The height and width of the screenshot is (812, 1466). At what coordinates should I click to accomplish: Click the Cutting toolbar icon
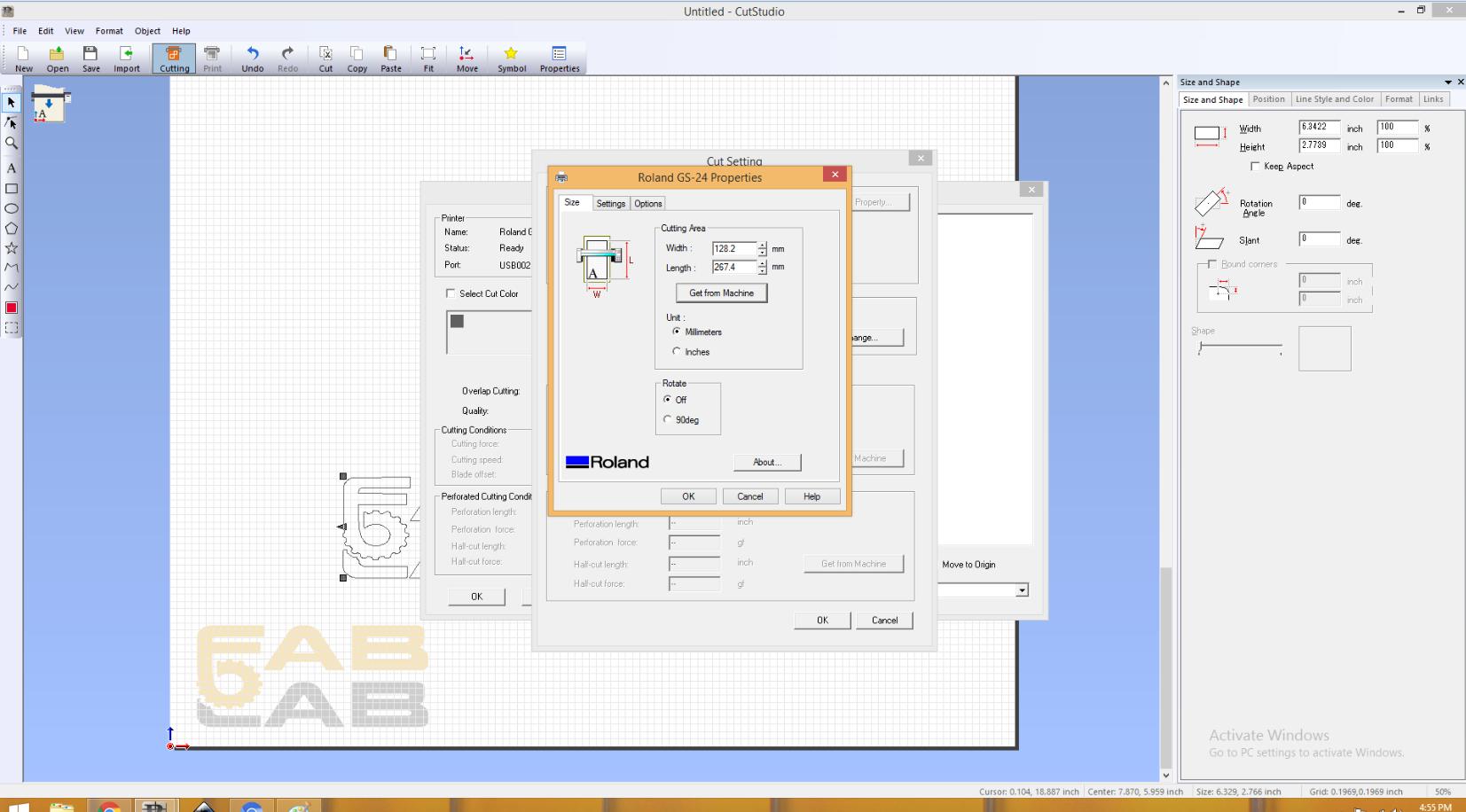(174, 59)
